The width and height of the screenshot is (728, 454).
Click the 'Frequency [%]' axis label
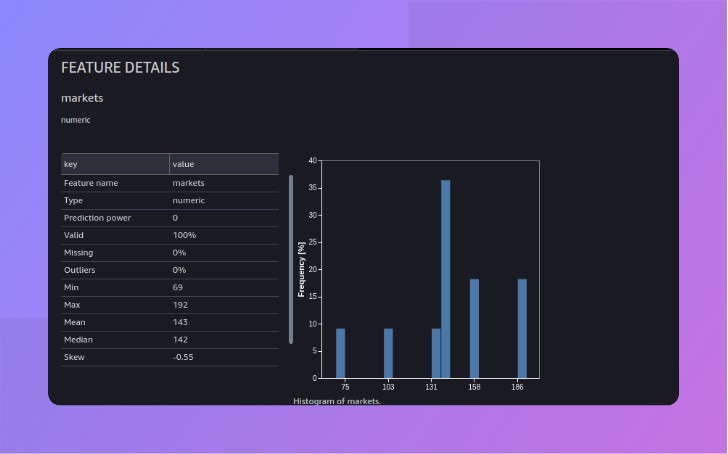pyautogui.click(x=301, y=269)
